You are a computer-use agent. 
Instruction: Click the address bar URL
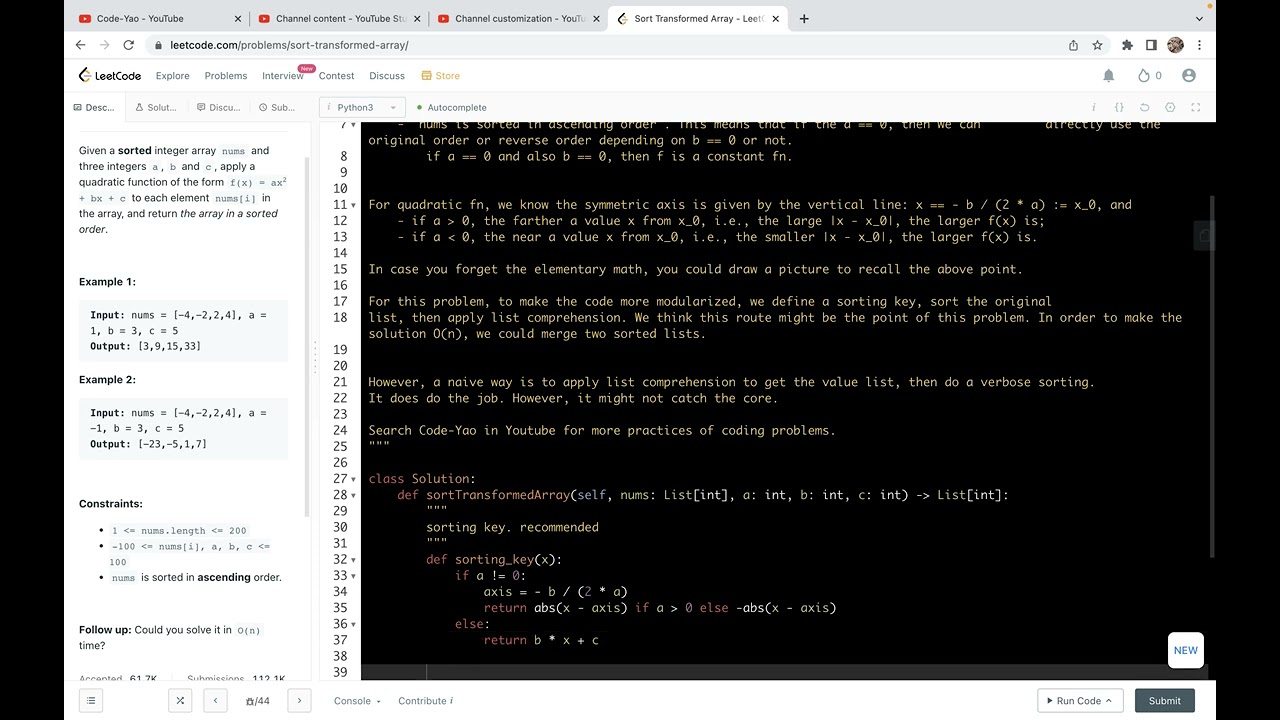(290, 45)
